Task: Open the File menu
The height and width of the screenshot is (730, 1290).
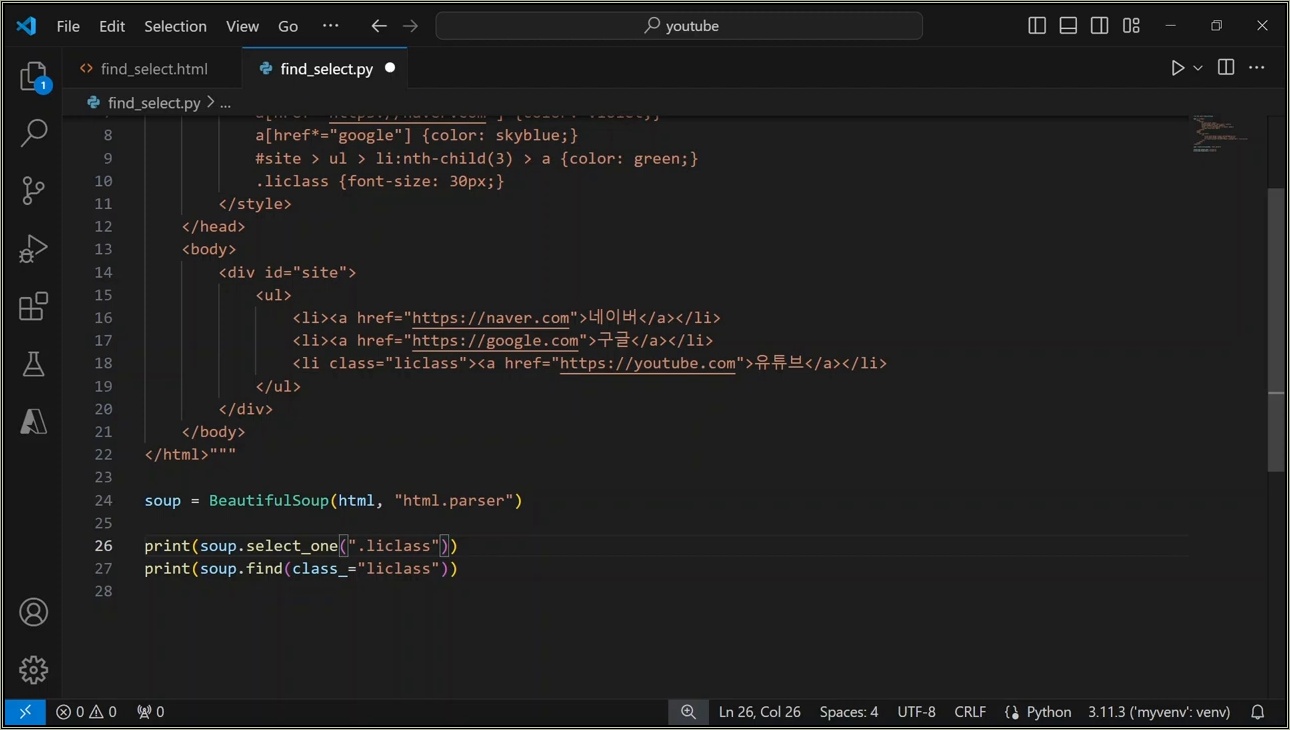Action: point(68,26)
